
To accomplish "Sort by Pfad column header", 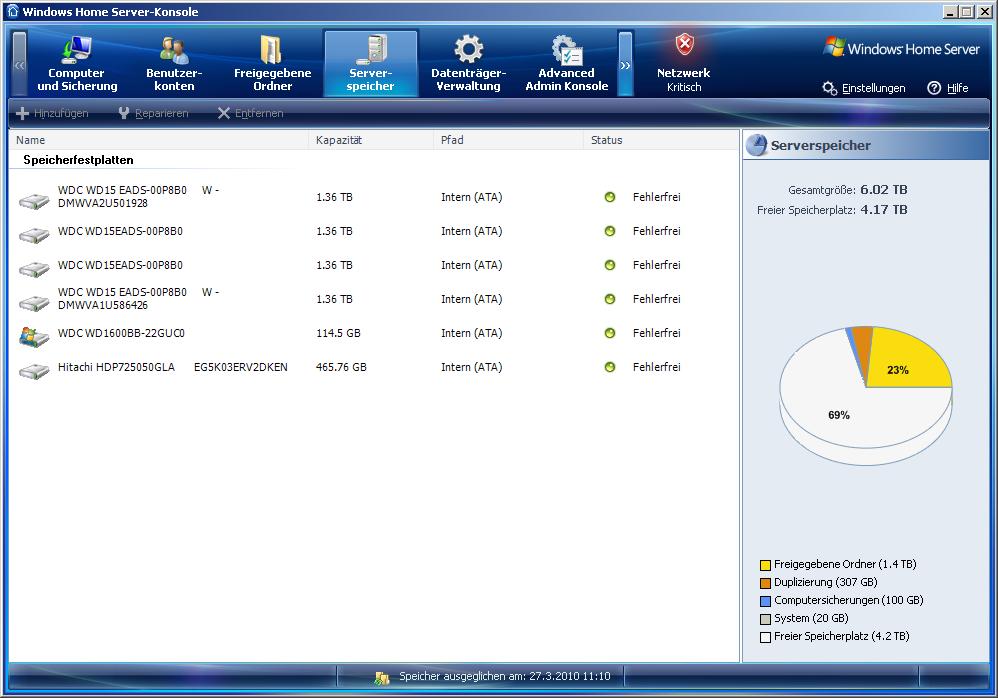I will 509,140.
